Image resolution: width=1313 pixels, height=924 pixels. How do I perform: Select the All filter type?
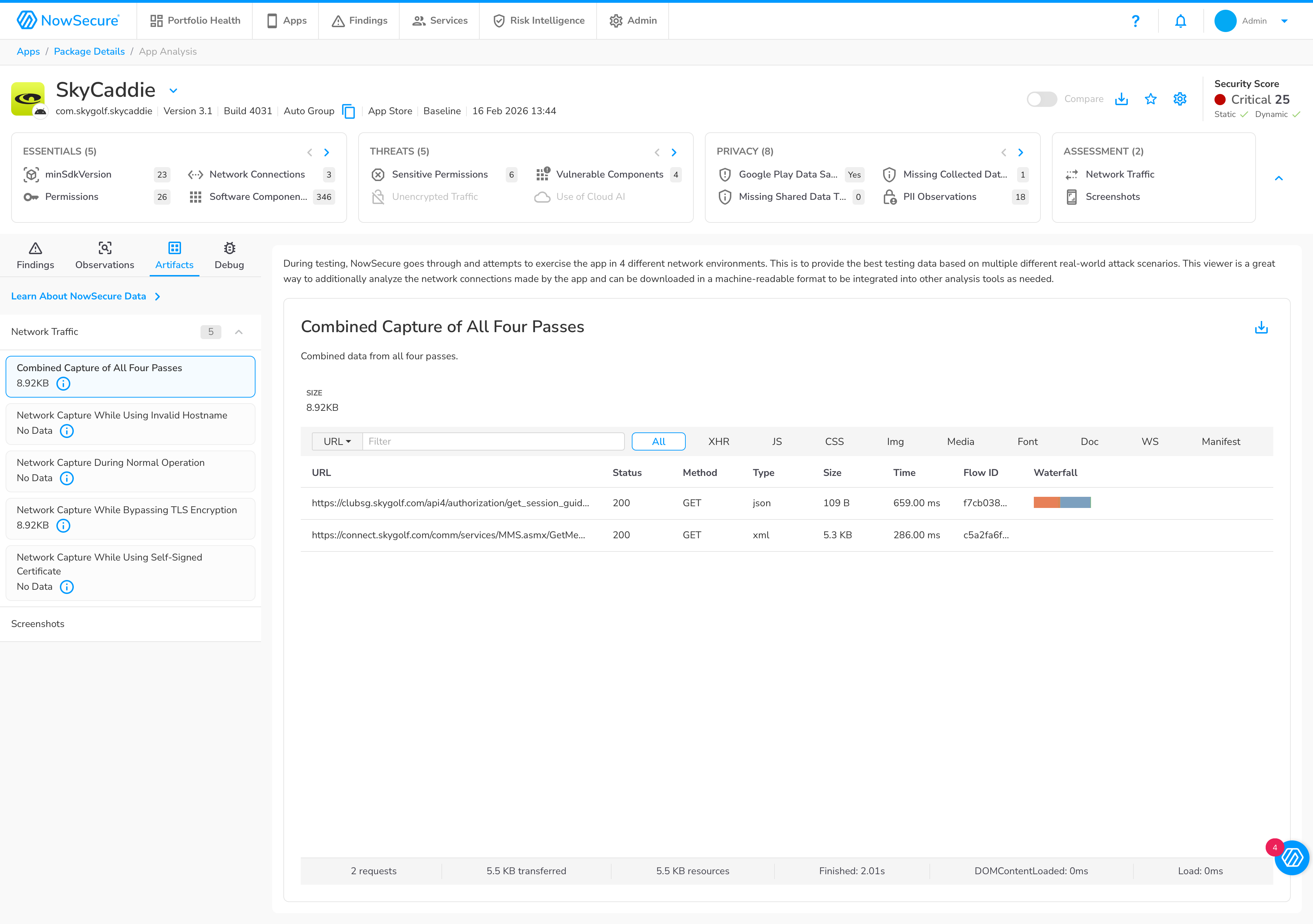coord(658,442)
